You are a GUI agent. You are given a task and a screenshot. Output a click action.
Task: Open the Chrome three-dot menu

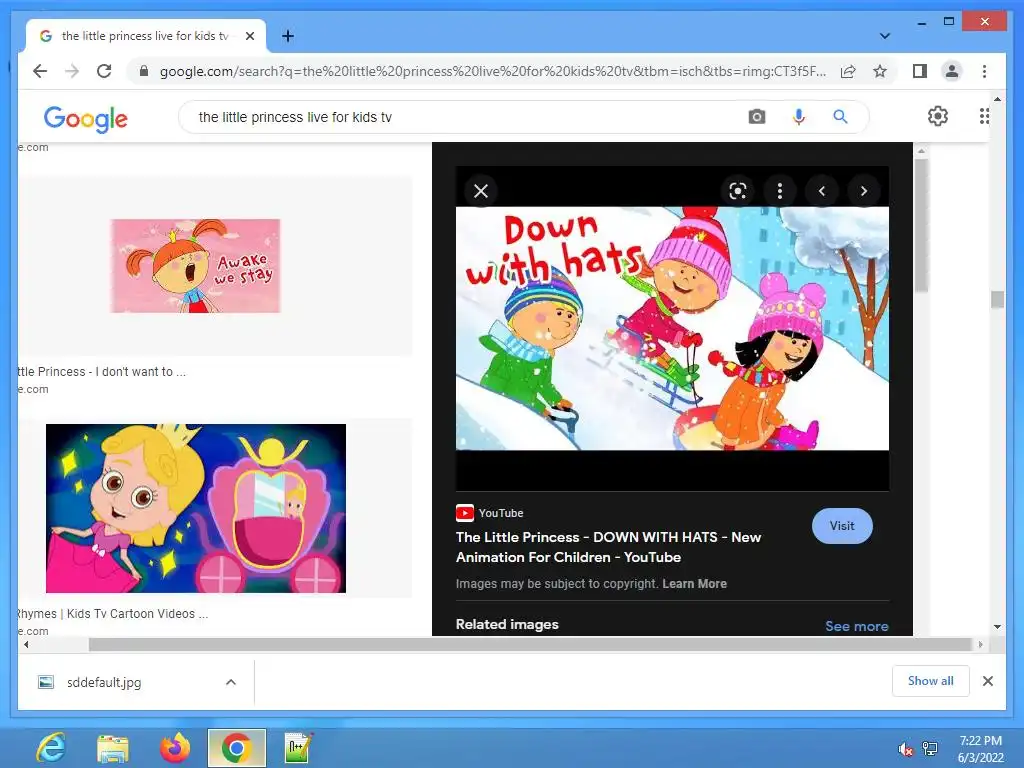click(x=984, y=71)
